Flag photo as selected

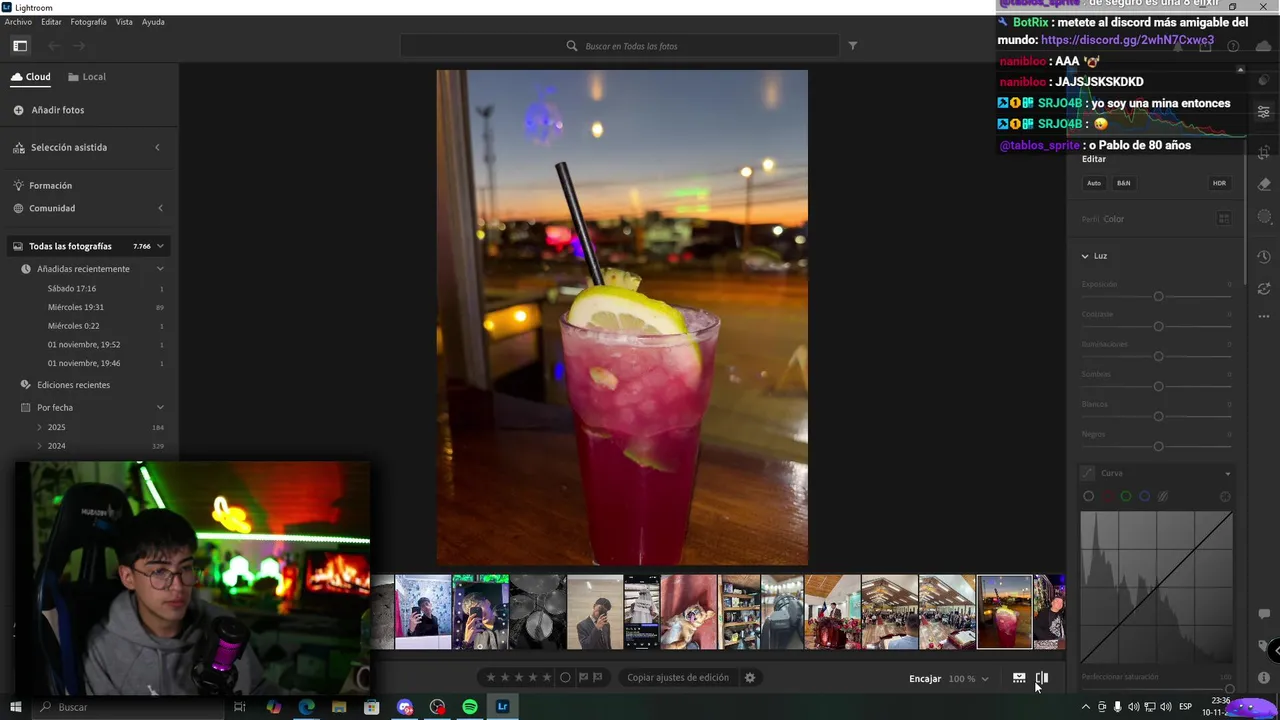[583, 677]
